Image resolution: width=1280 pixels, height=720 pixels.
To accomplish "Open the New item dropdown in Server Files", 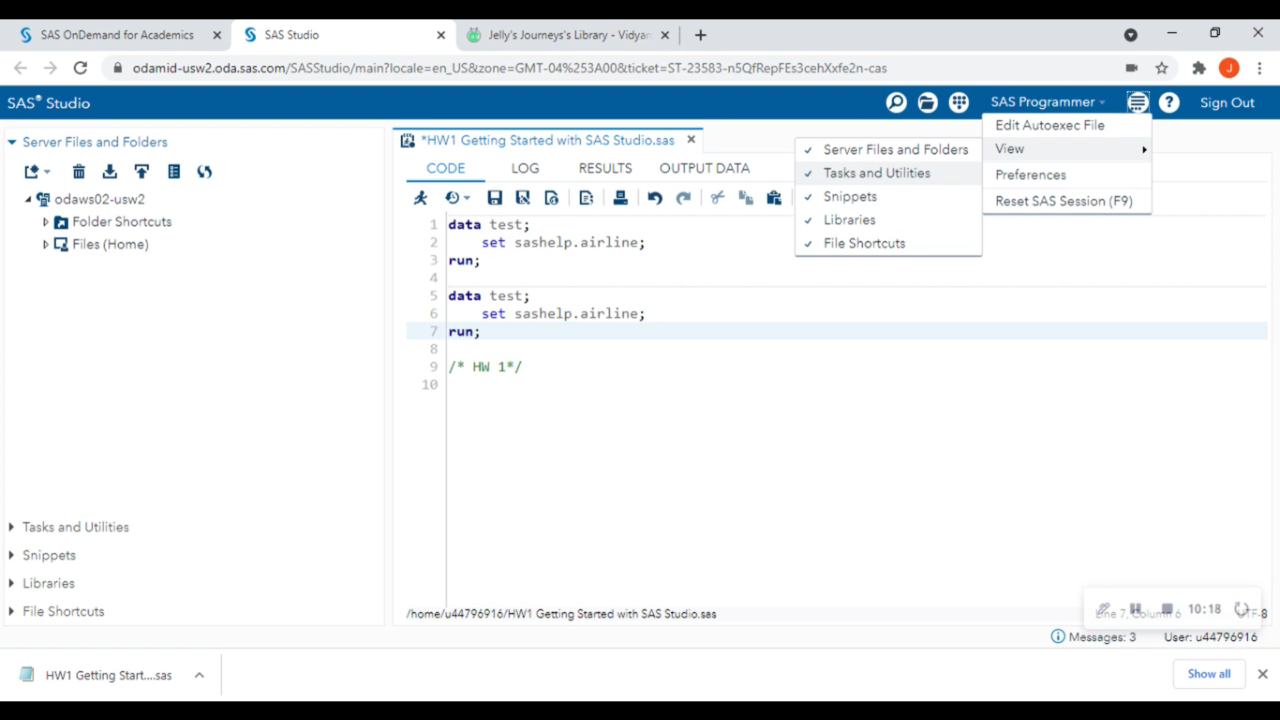I will click(38, 172).
